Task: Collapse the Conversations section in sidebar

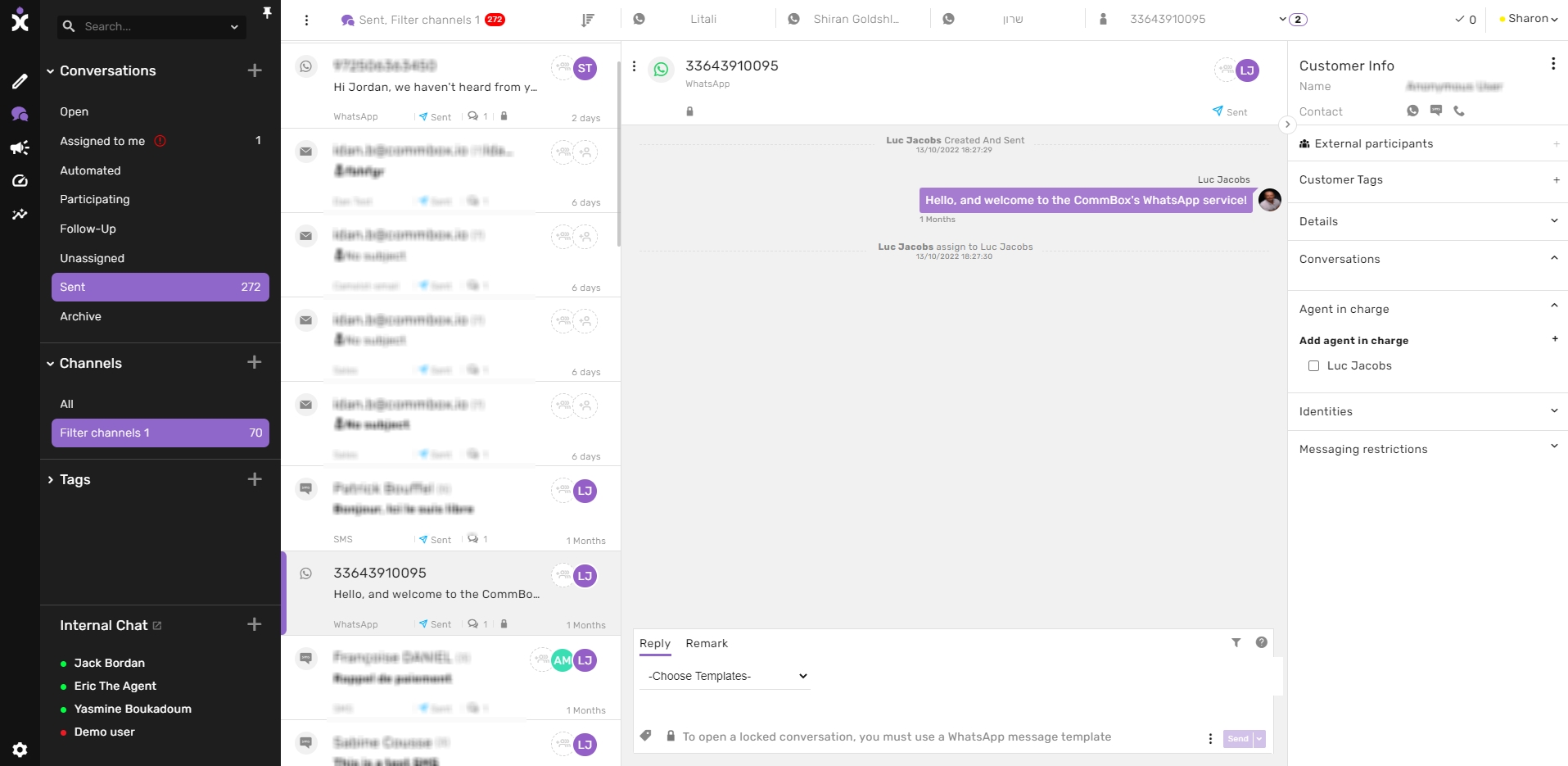Action: (x=50, y=70)
